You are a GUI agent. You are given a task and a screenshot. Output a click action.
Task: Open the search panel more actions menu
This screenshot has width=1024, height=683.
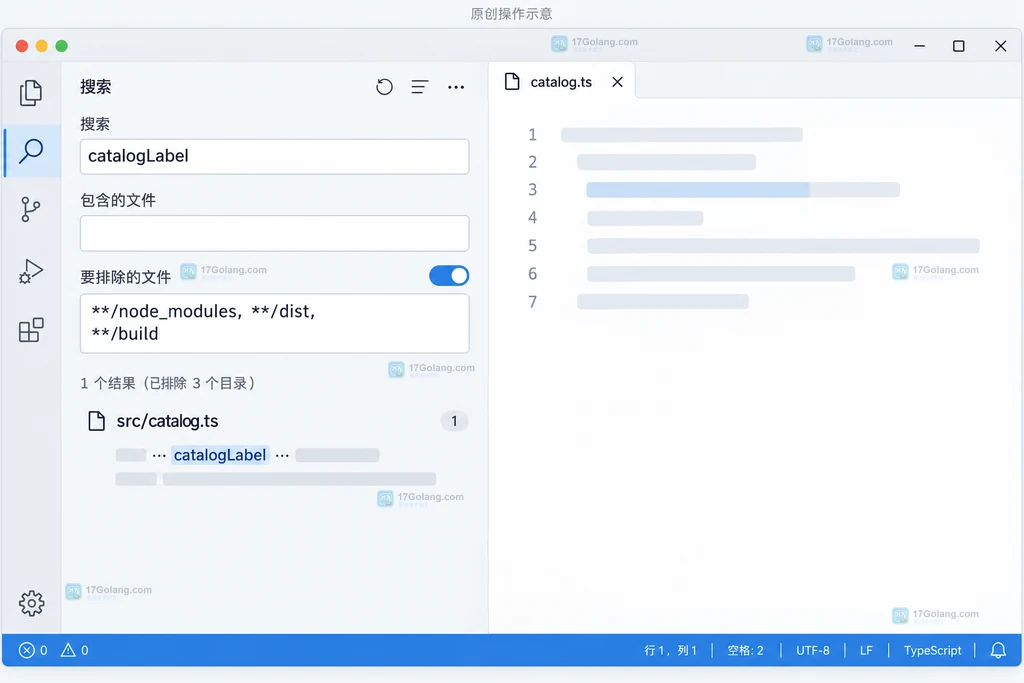pyautogui.click(x=456, y=87)
